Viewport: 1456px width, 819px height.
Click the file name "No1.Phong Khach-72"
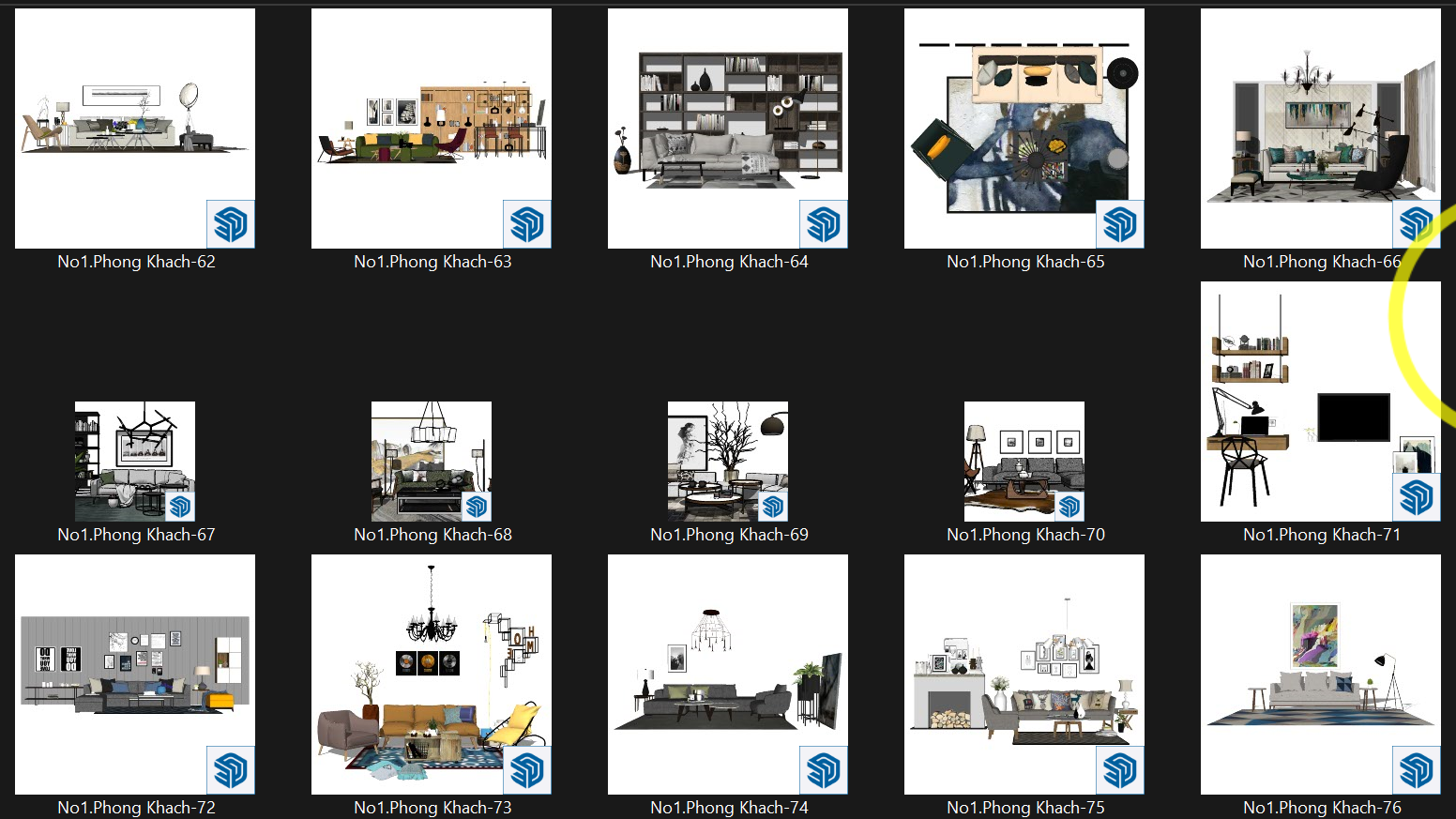click(137, 808)
